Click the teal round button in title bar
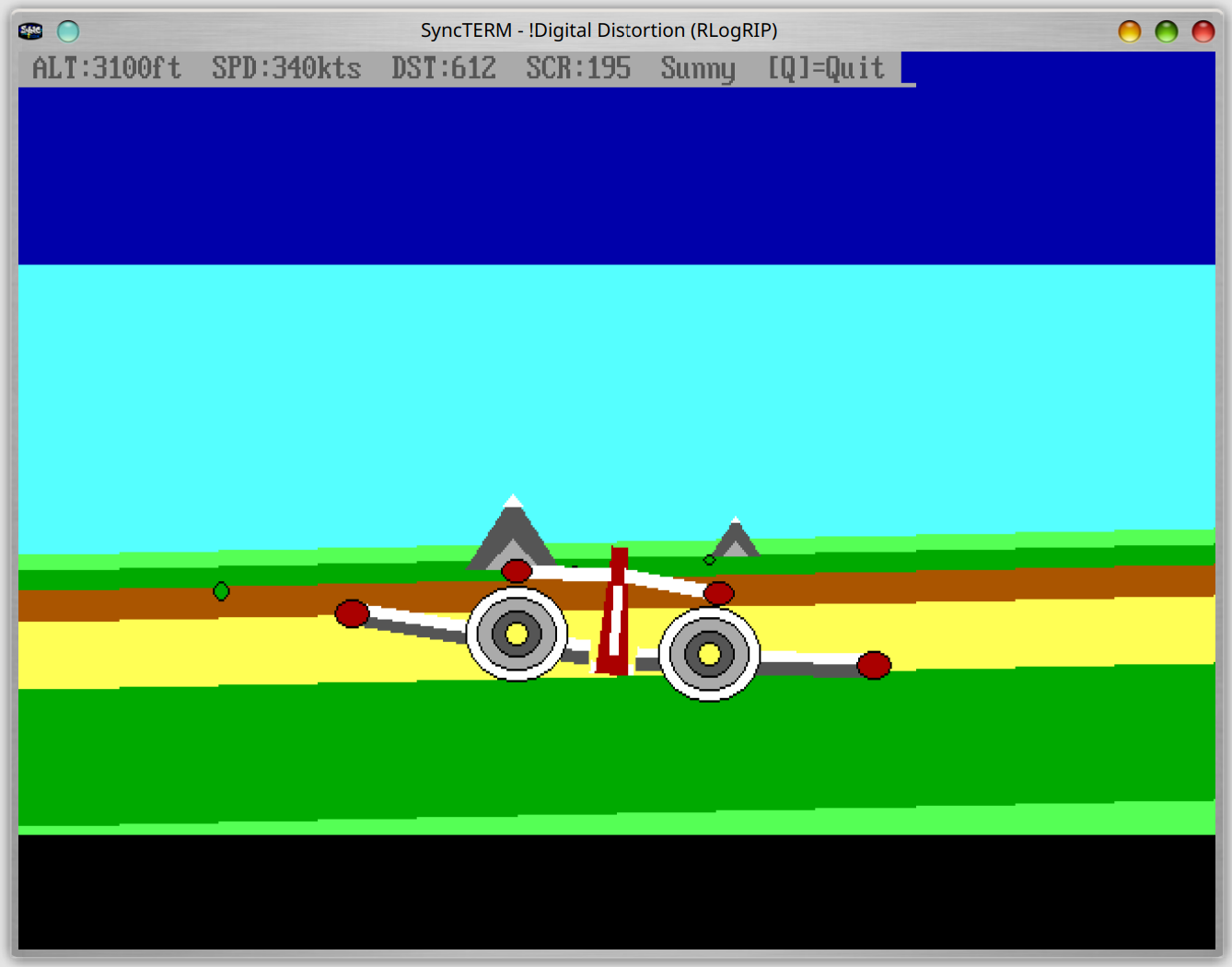Screen dimensions: 1232x967 (x=68, y=31)
